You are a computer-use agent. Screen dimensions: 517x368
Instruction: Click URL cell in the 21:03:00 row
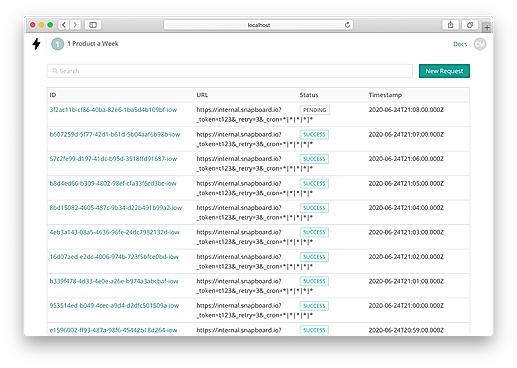(255, 237)
